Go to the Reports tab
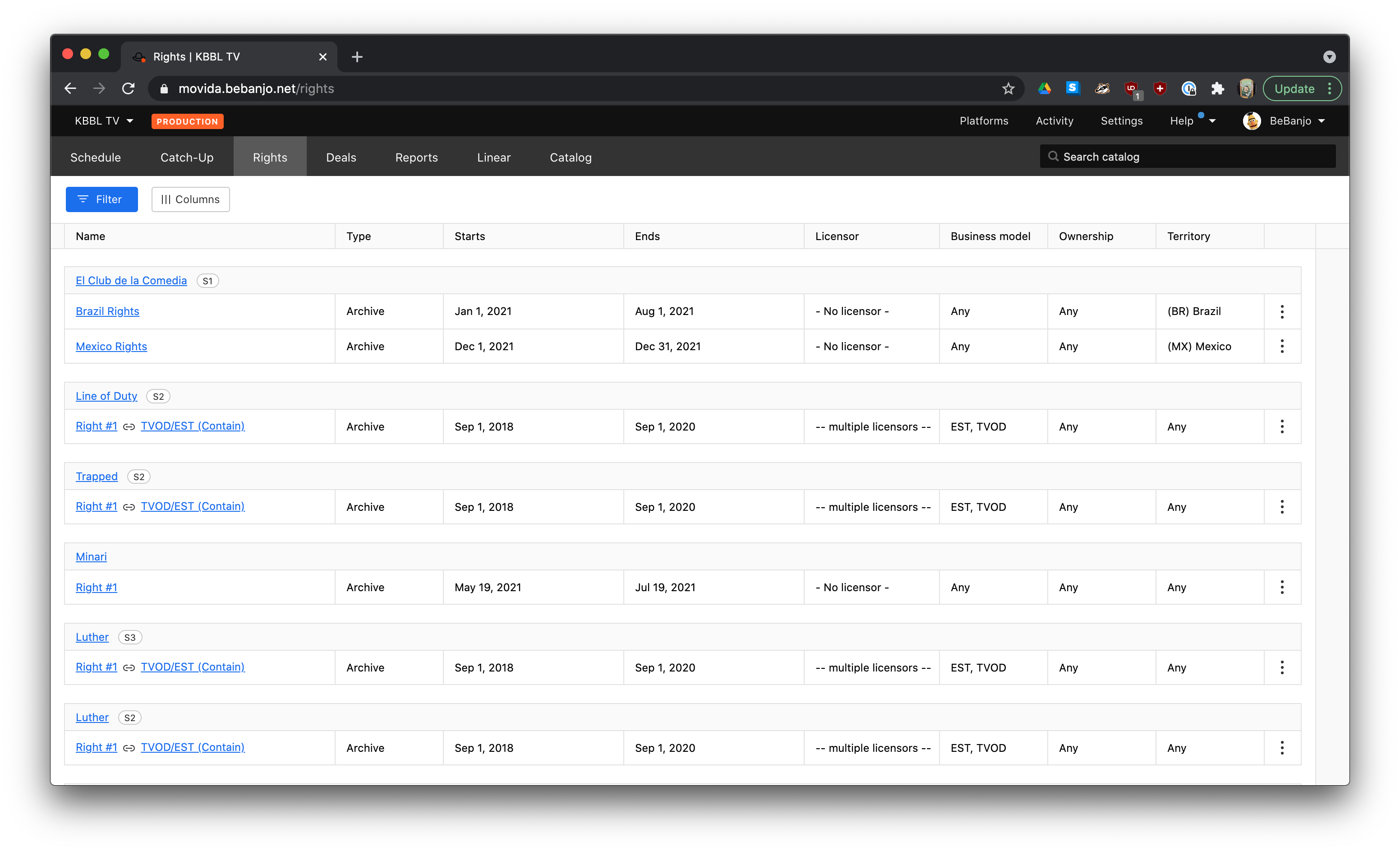Image resolution: width=1400 pixels, height=852 pixels. coord(416,157)
